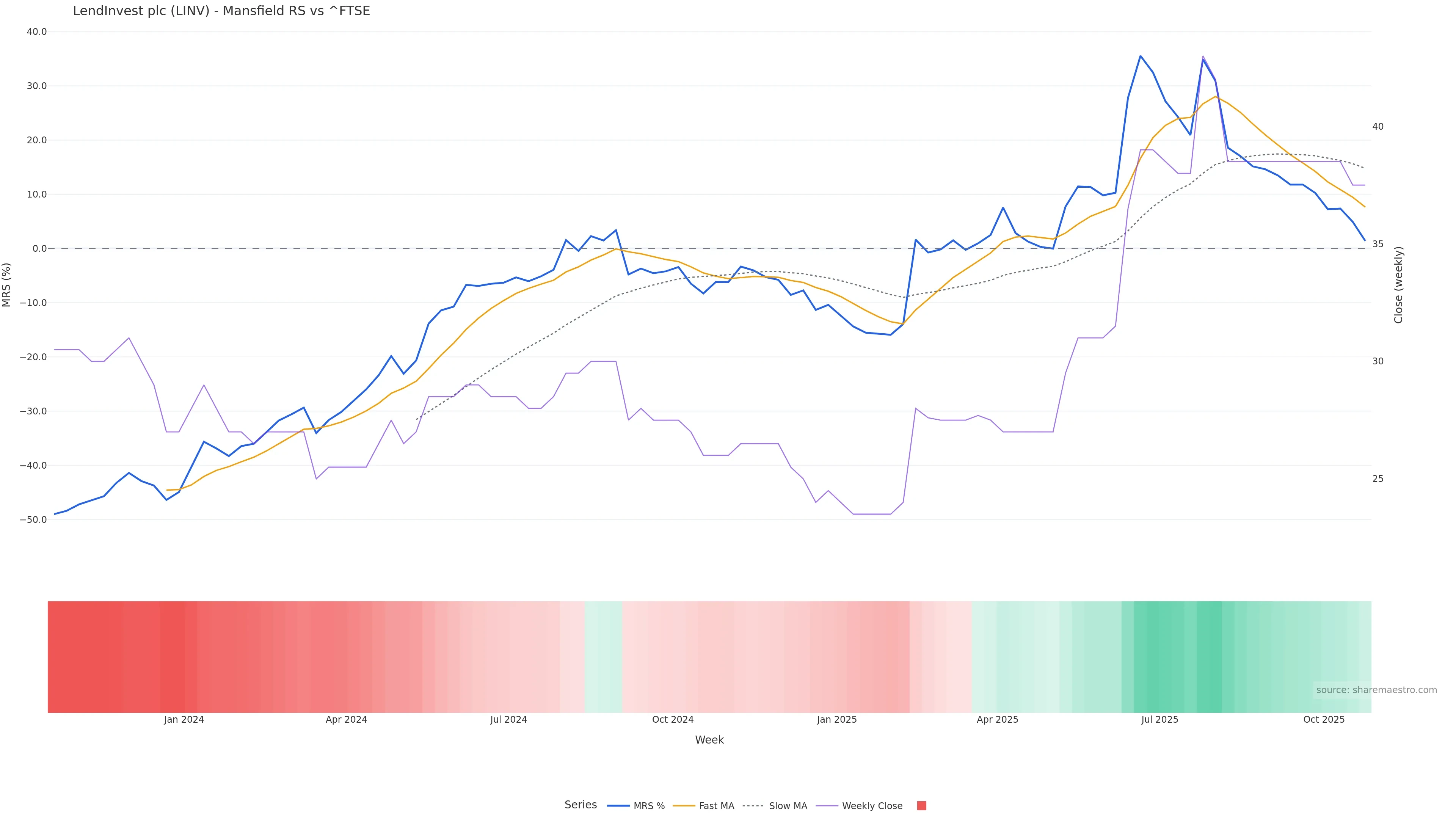Click the Jan 2025 x-axis tick label
Viewport: 1456px width, 819px height.
tap(836, 720)
